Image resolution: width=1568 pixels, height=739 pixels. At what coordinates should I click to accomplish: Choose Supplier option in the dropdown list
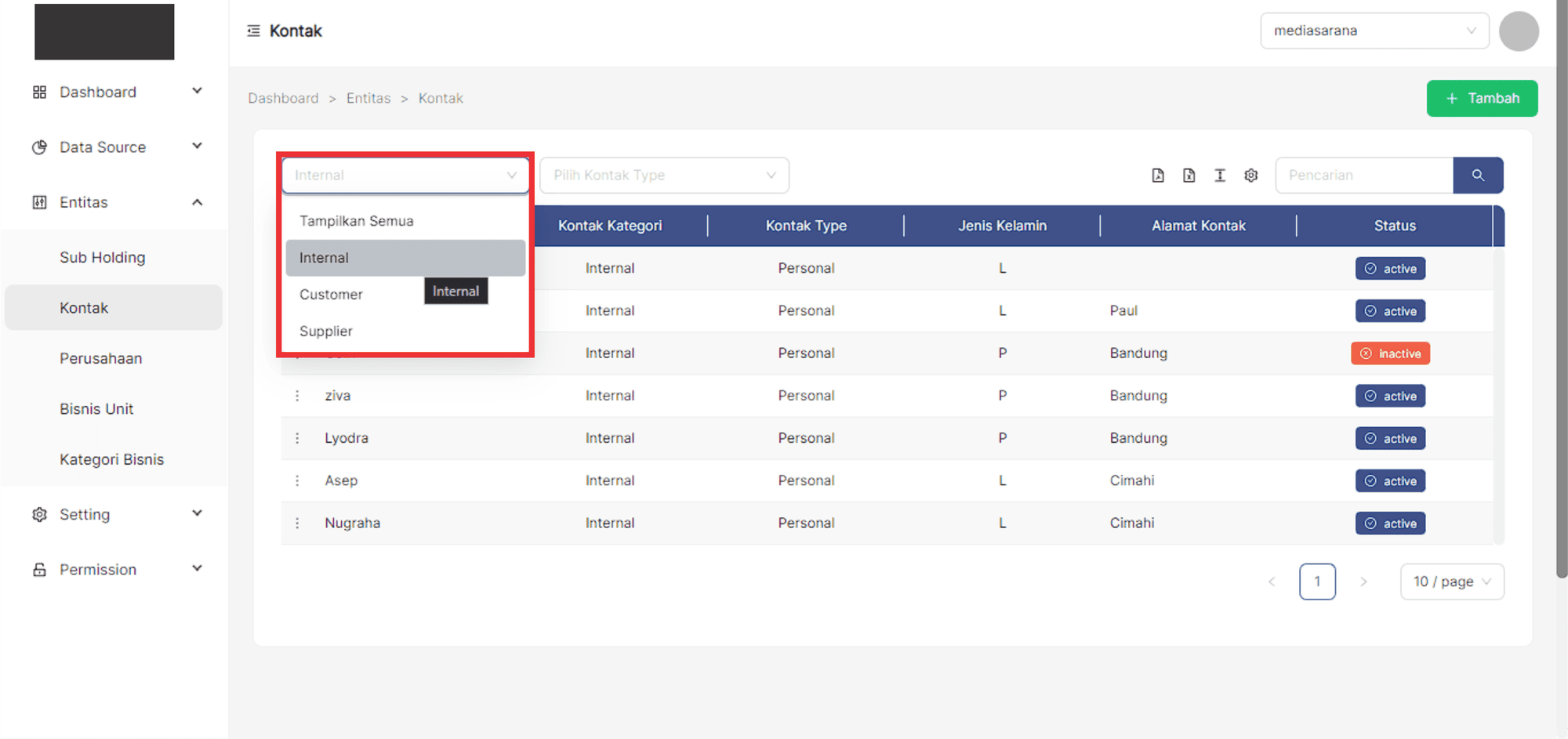[326, 331]
